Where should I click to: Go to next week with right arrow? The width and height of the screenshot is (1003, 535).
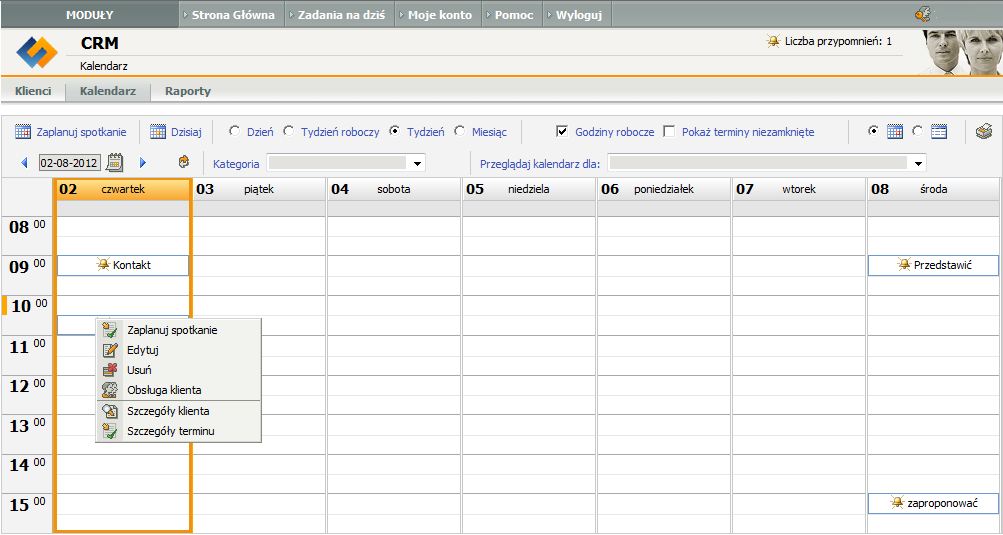(x=143, y=163)
